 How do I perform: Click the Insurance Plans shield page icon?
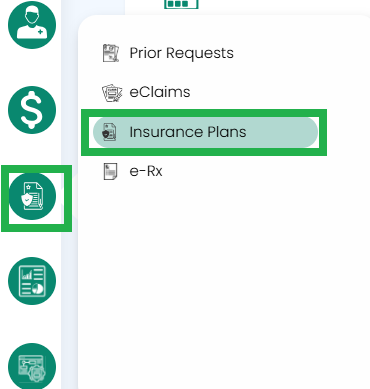coord(109,132)
